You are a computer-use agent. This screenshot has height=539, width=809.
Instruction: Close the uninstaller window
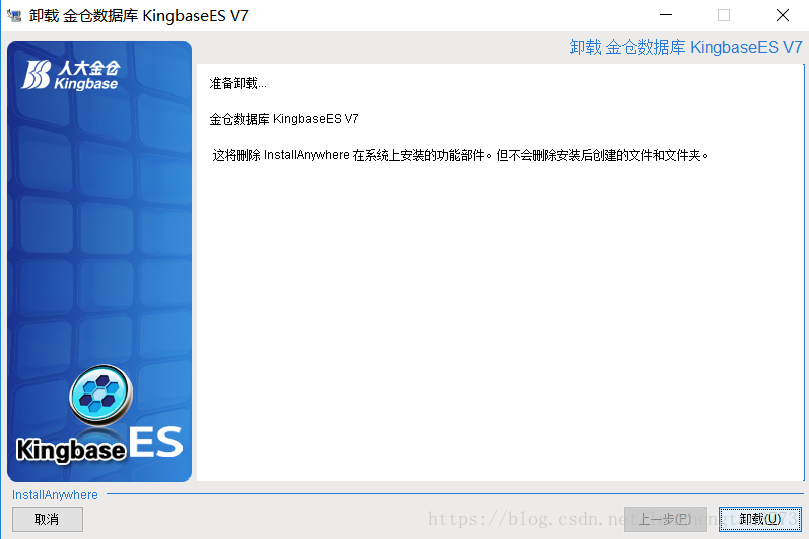click(783, 15)
